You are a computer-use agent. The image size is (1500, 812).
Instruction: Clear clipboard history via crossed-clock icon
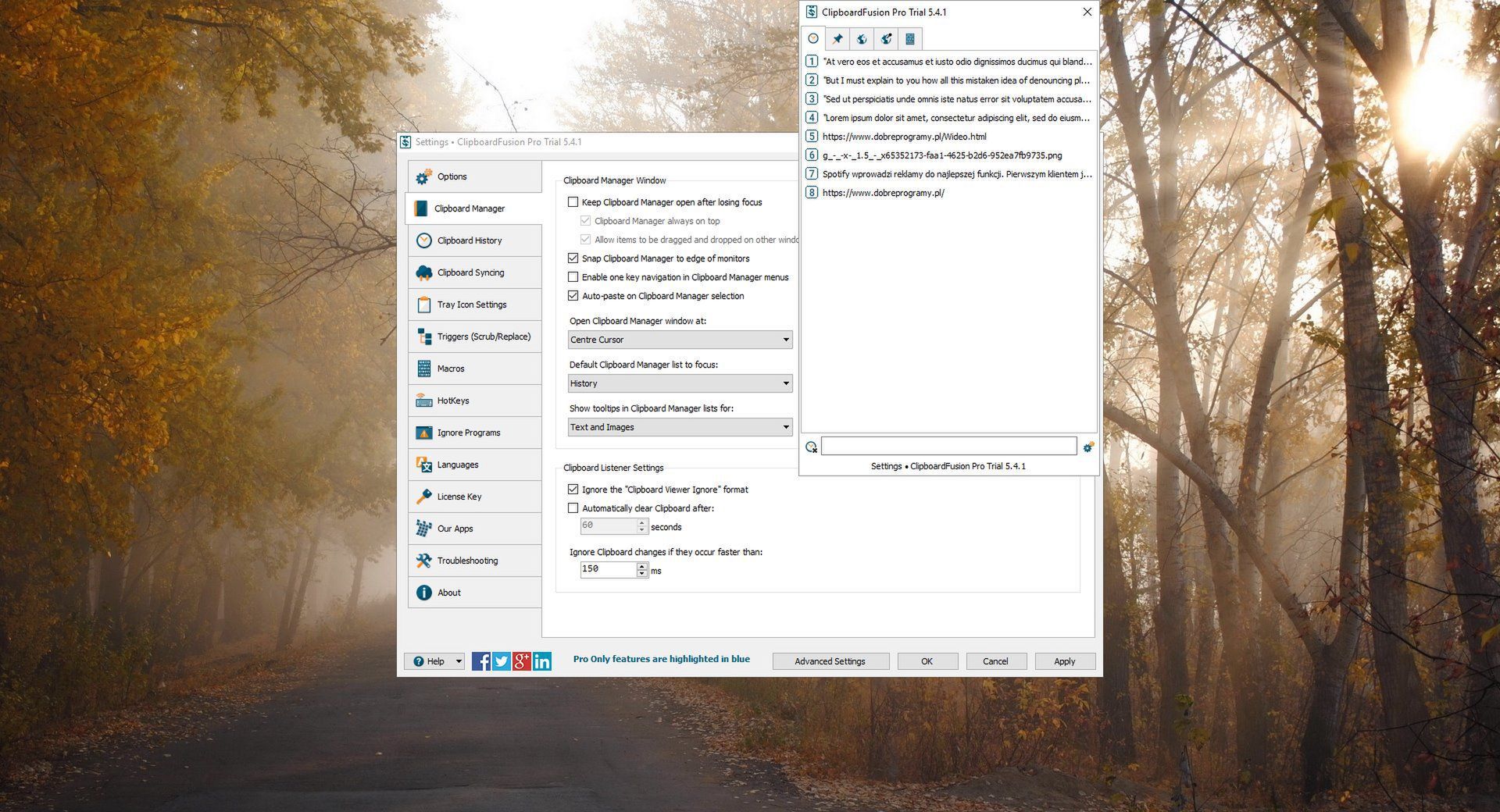click(x=811, y=447)
